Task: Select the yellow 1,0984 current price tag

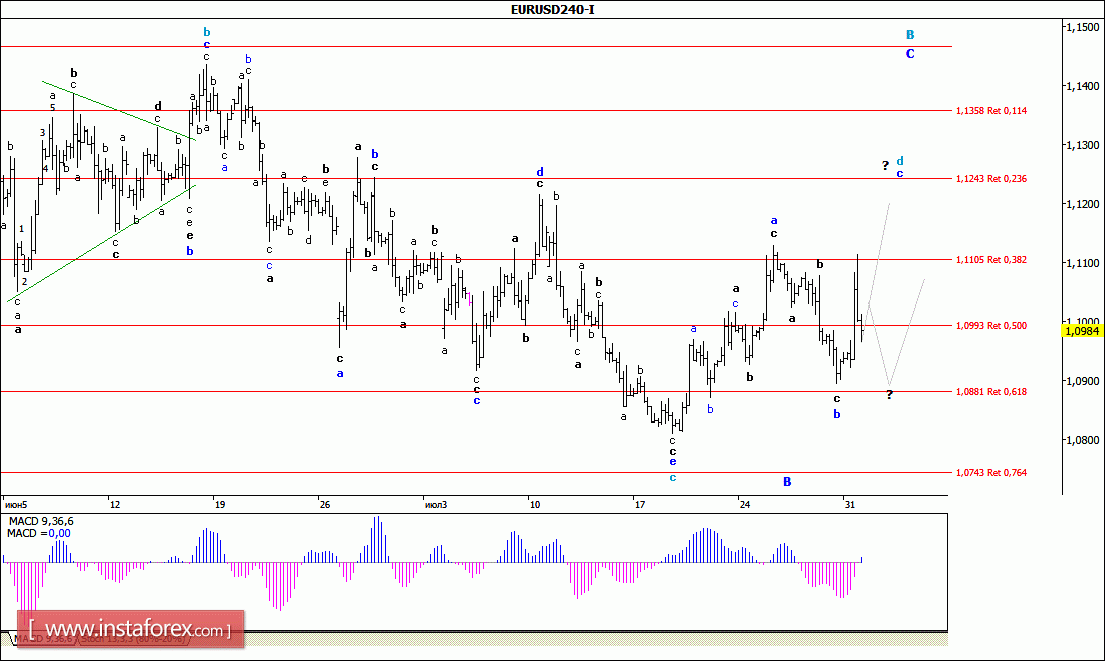Action: (x=1084, y=331)
